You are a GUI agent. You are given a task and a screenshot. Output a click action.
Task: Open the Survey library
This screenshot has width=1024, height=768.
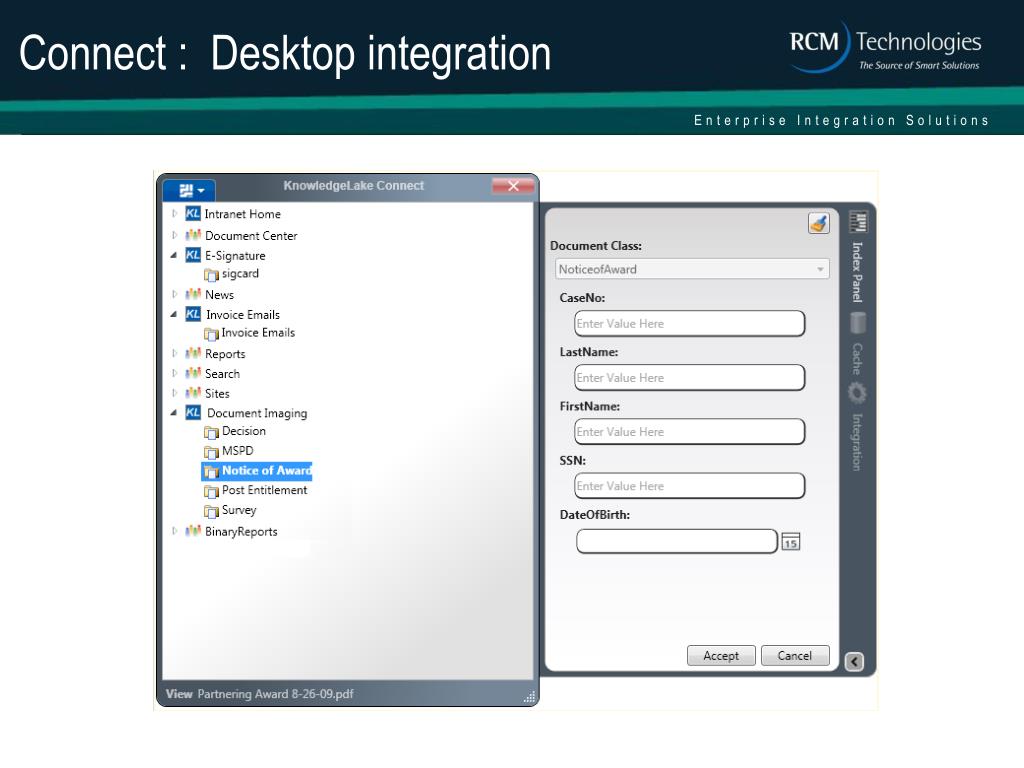click(x=239, y=510)
